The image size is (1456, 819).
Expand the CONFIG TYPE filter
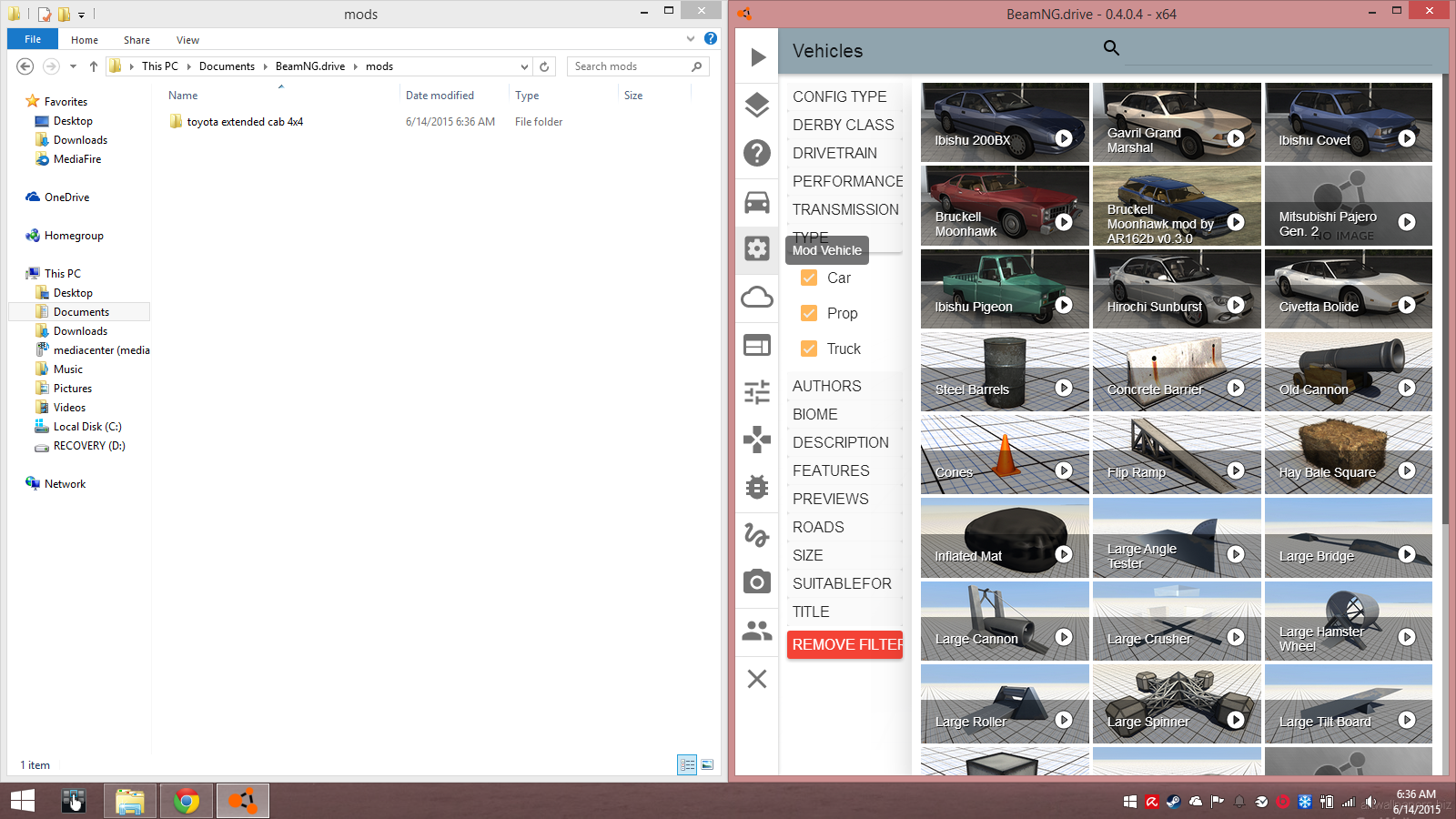click(844, 96)
